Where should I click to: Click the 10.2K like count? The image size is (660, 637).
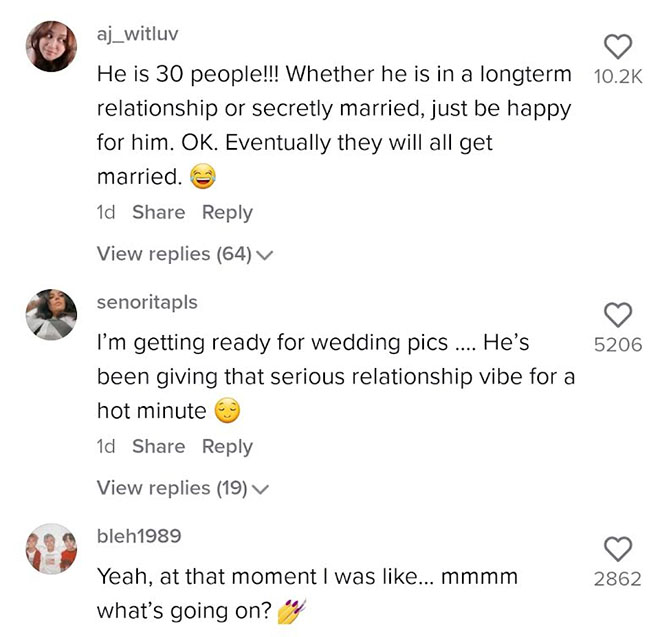click(x=618, y=77)
